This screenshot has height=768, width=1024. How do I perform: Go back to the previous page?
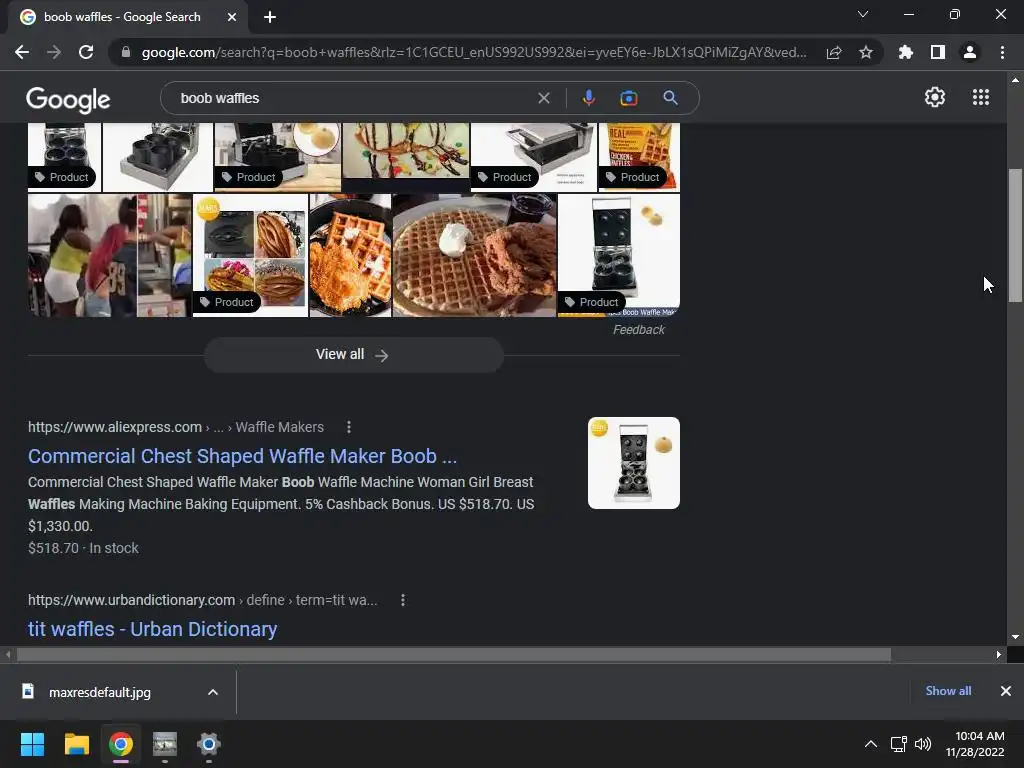[22, 52]
